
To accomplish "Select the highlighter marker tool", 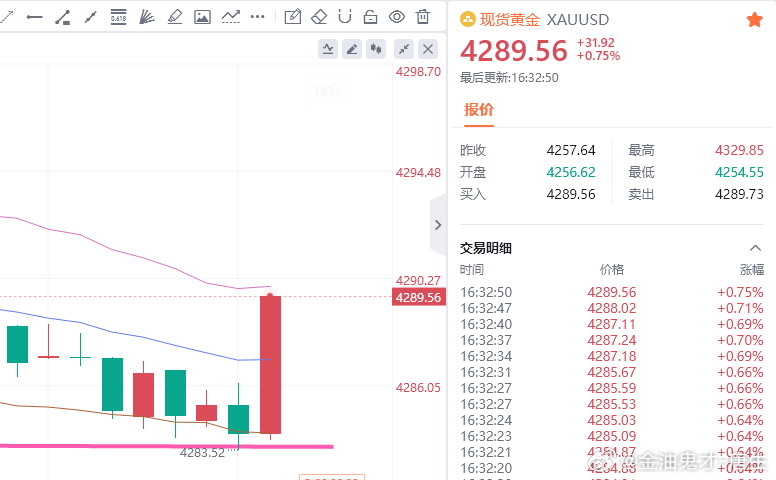I will coord(175,17).
